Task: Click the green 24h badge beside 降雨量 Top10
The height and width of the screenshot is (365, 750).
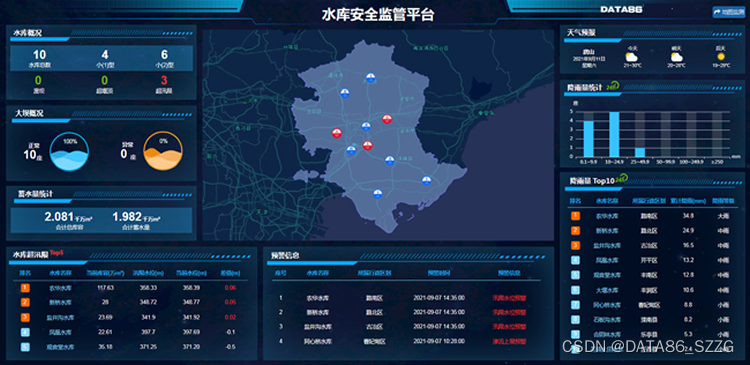Action: pyautogui.click(x=621, y=178)
